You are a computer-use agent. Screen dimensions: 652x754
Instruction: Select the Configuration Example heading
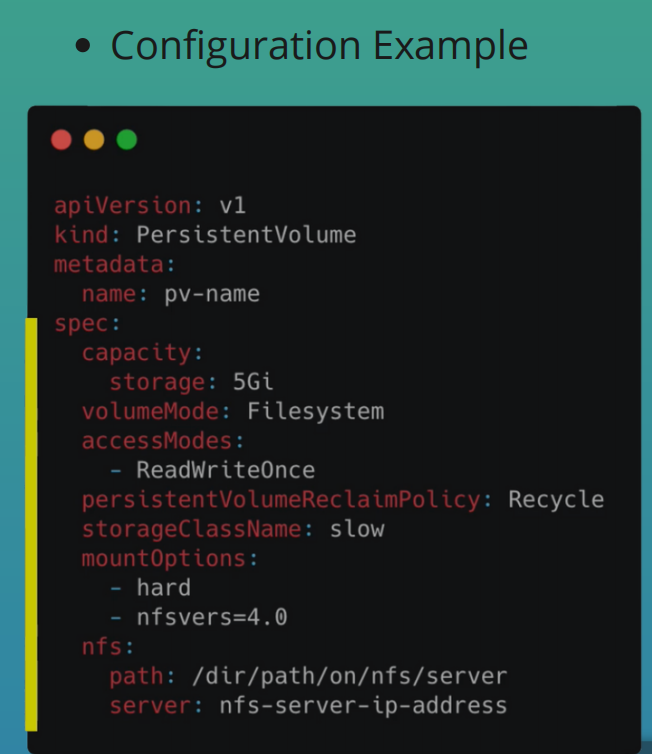(318, 46)
